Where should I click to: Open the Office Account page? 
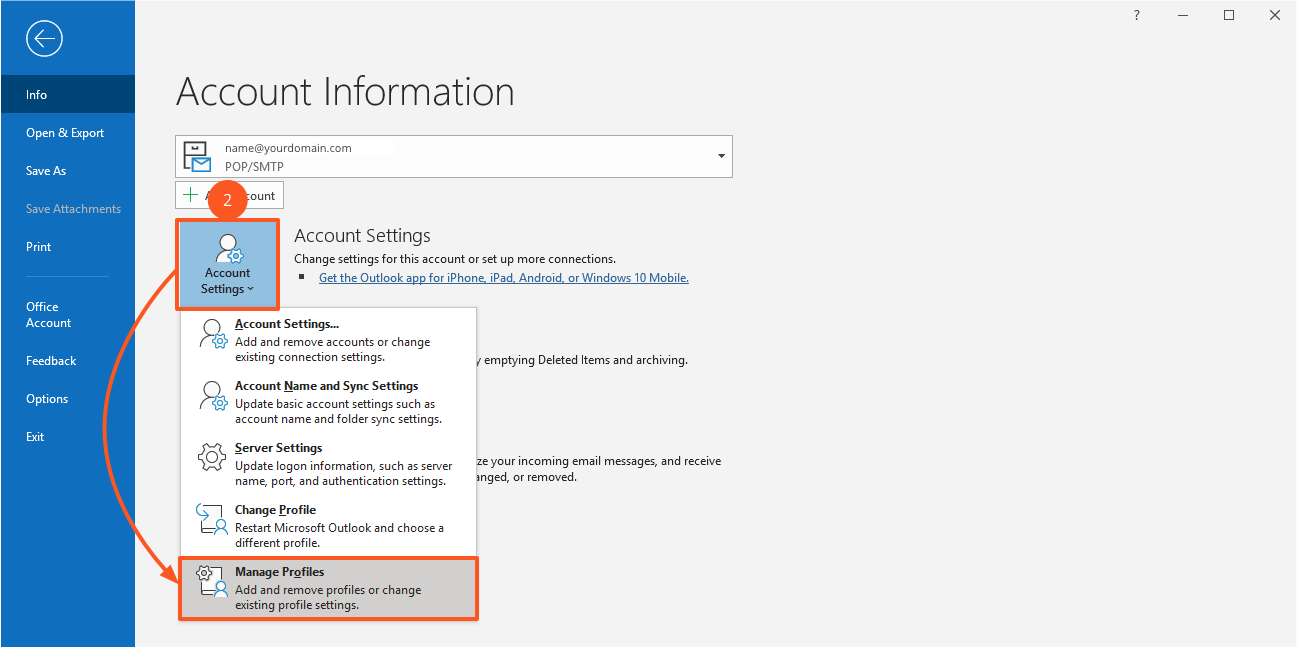pos(48,315)
